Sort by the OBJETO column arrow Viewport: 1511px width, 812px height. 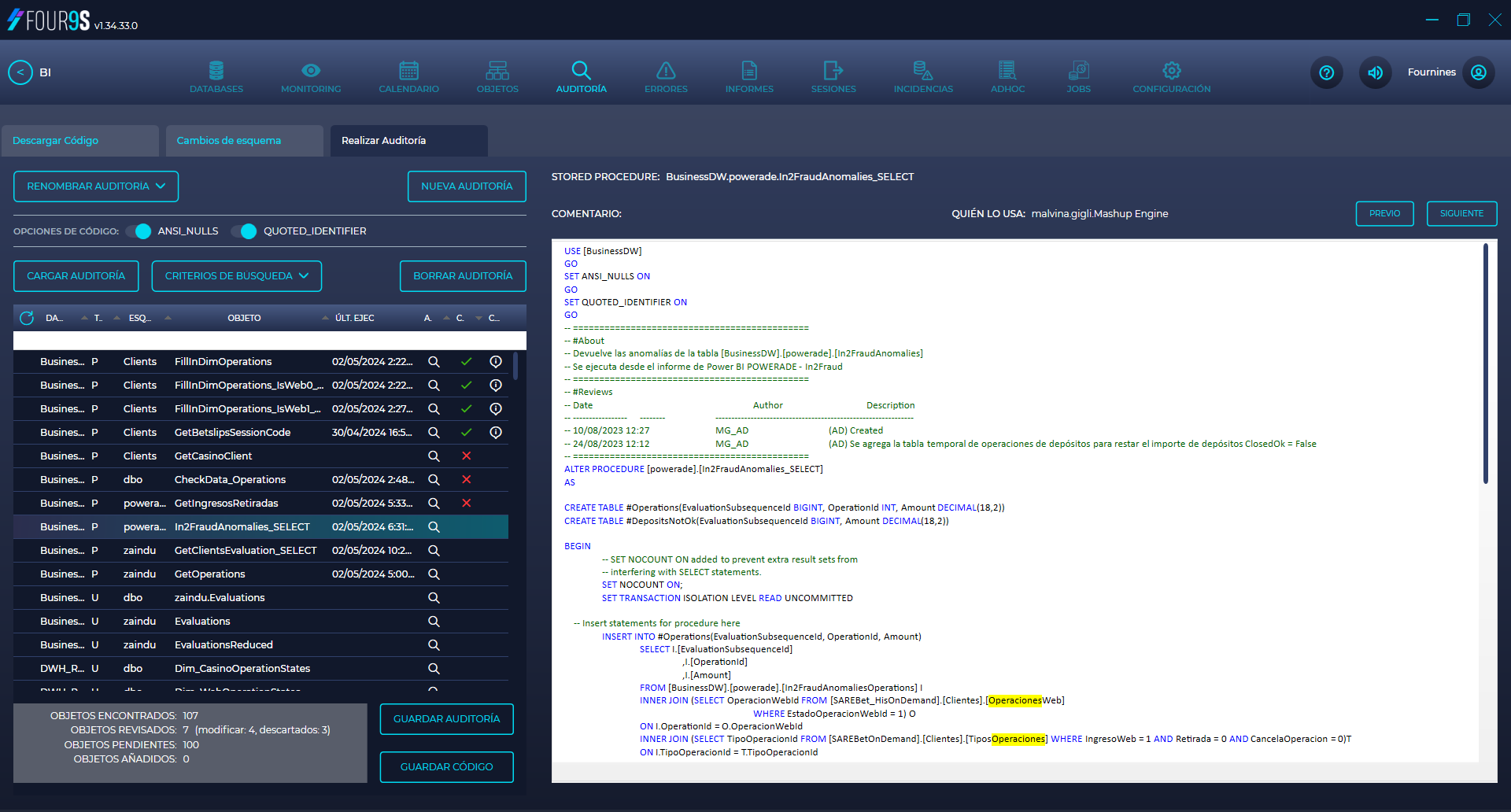(x=325, y=318)
